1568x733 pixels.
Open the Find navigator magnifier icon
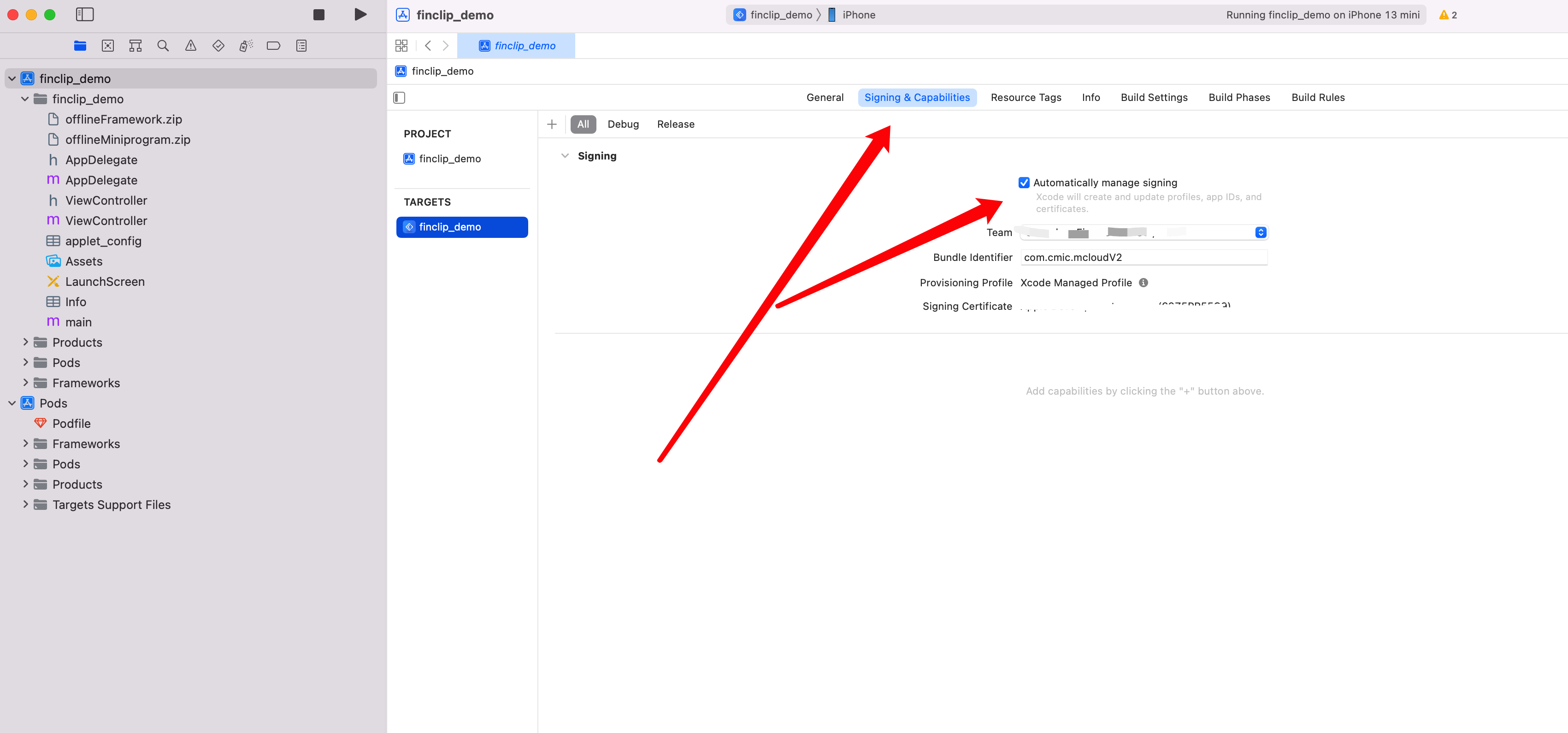pyautogui.click(x=163, y=46)
